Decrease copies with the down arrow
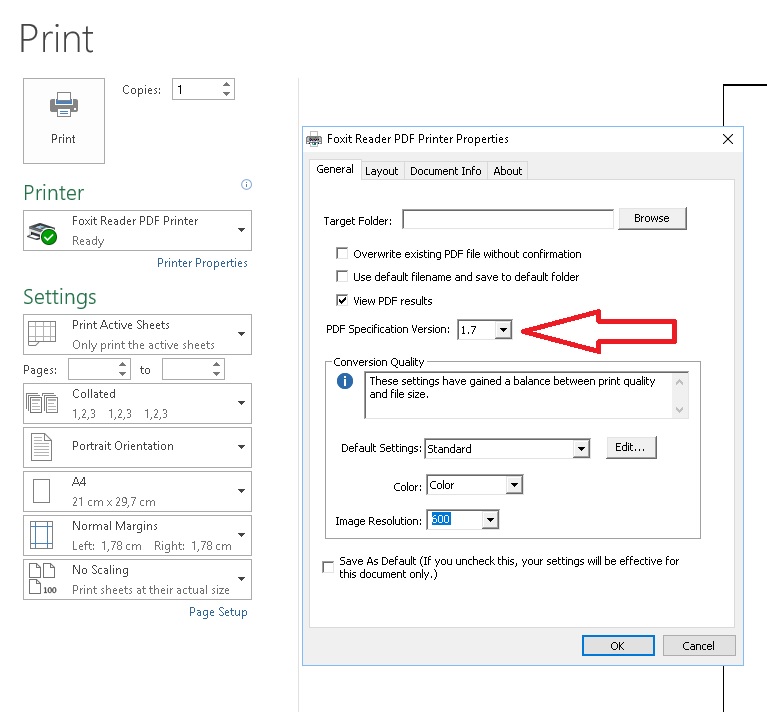Image resolution: width=767 pixels, height=712 pixels. coord(226,94)
